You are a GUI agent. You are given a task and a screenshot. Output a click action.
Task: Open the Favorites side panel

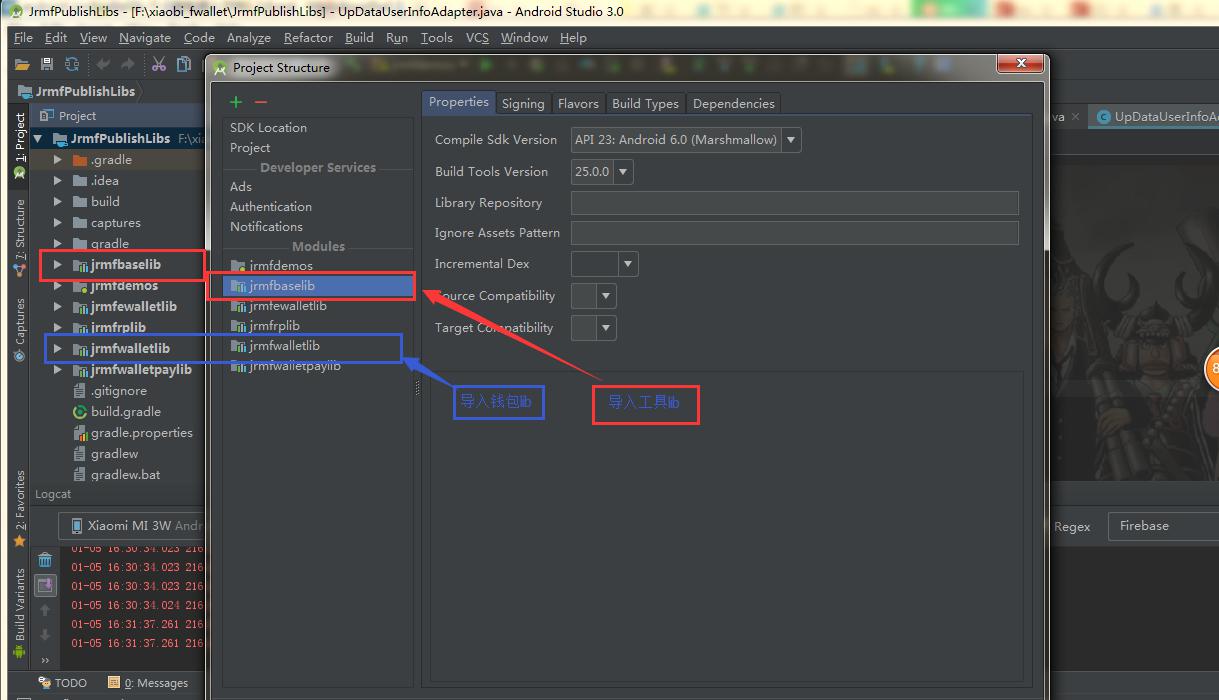19,508
